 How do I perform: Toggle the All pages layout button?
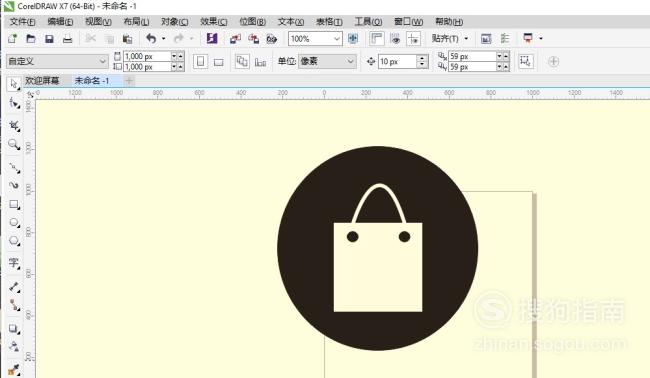coord(242,61)
